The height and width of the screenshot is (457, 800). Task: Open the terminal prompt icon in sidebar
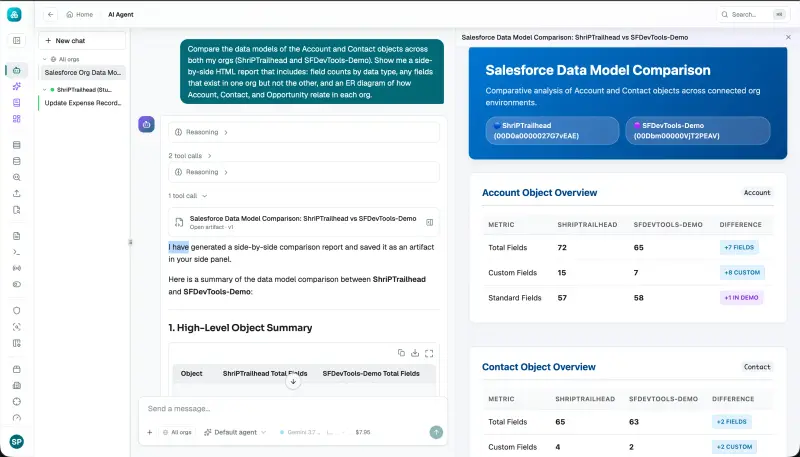click(16, 252)
